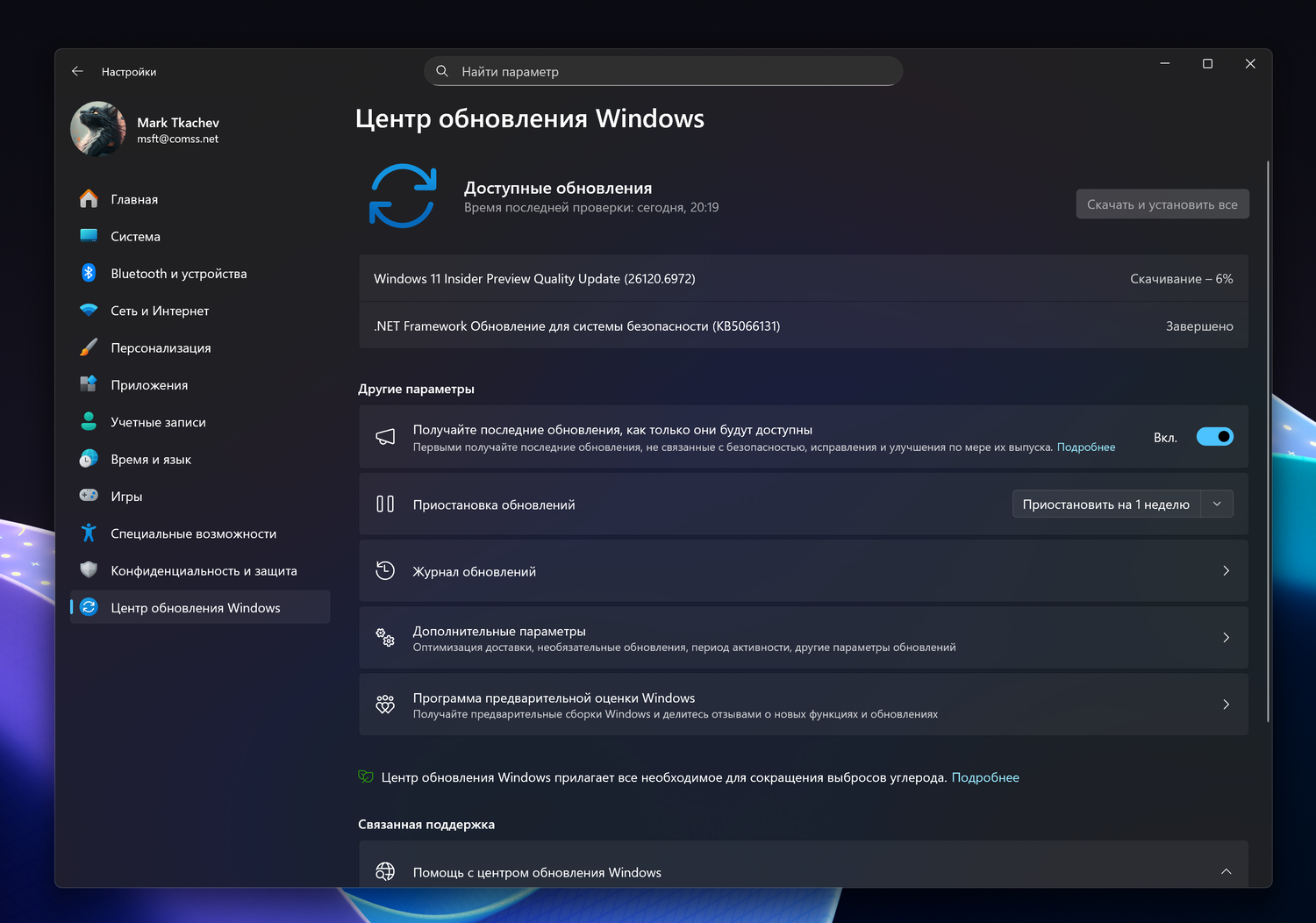Maximize the Settings window

(x=1207, y=64)
